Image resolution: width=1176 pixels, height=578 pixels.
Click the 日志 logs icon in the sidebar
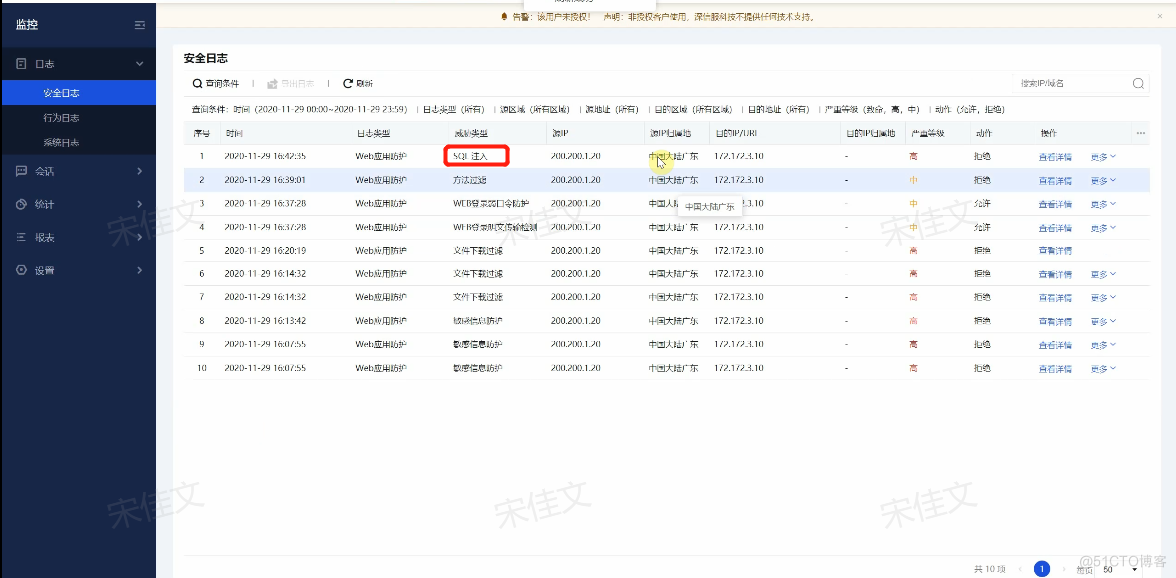pos(22,63)
